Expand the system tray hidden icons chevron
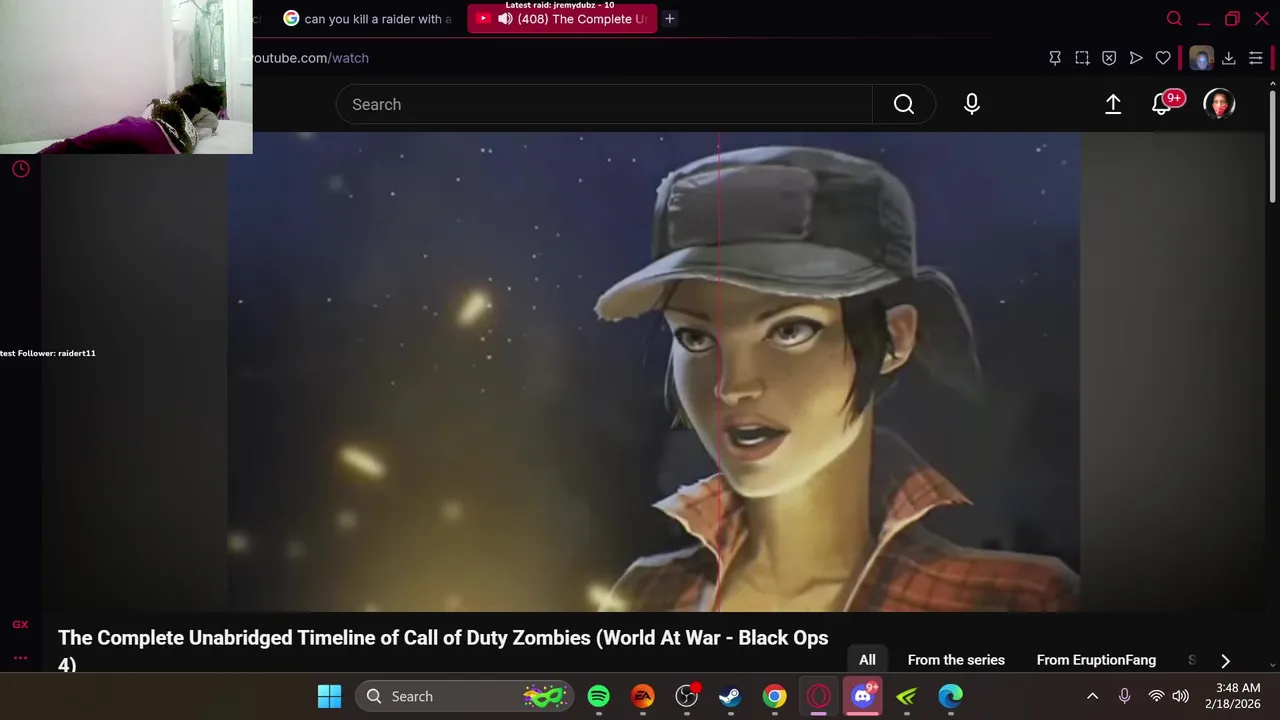The image size is (1280, 720). (x=1093, y=696)
